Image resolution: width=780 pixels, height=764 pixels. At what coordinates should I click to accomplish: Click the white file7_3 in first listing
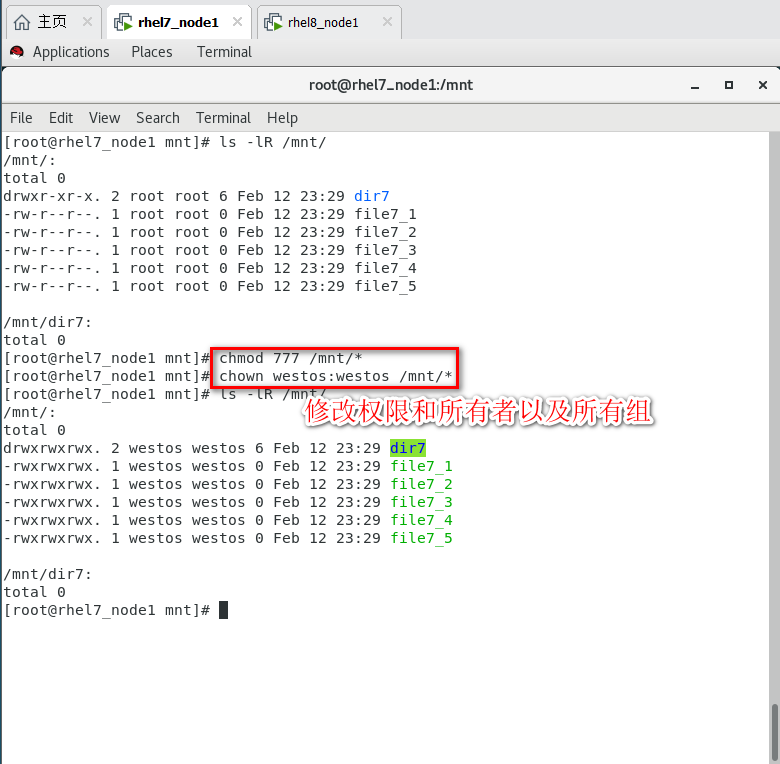coord(385,250)
